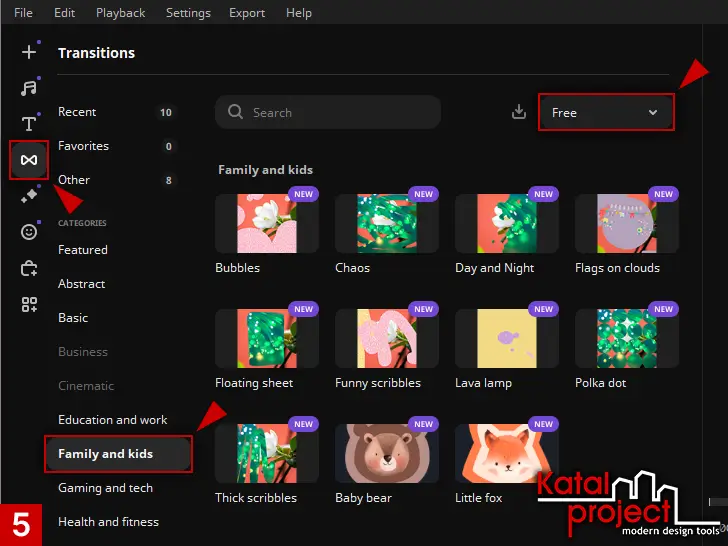This screenshot has width=728, height=546.
Task: Open the Help menu
Action: tap(299, 13)
